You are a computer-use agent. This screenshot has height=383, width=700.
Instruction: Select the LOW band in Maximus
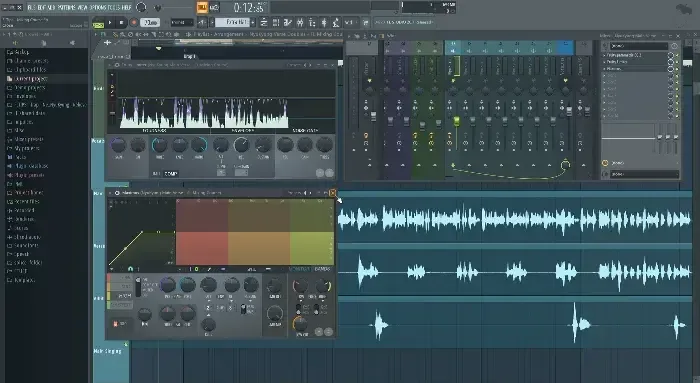[x=121, y=279]
